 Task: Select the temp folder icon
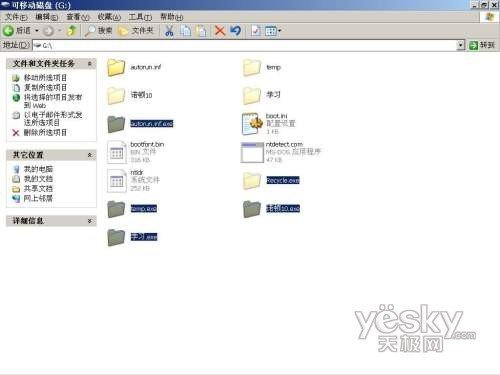point(252,67)
